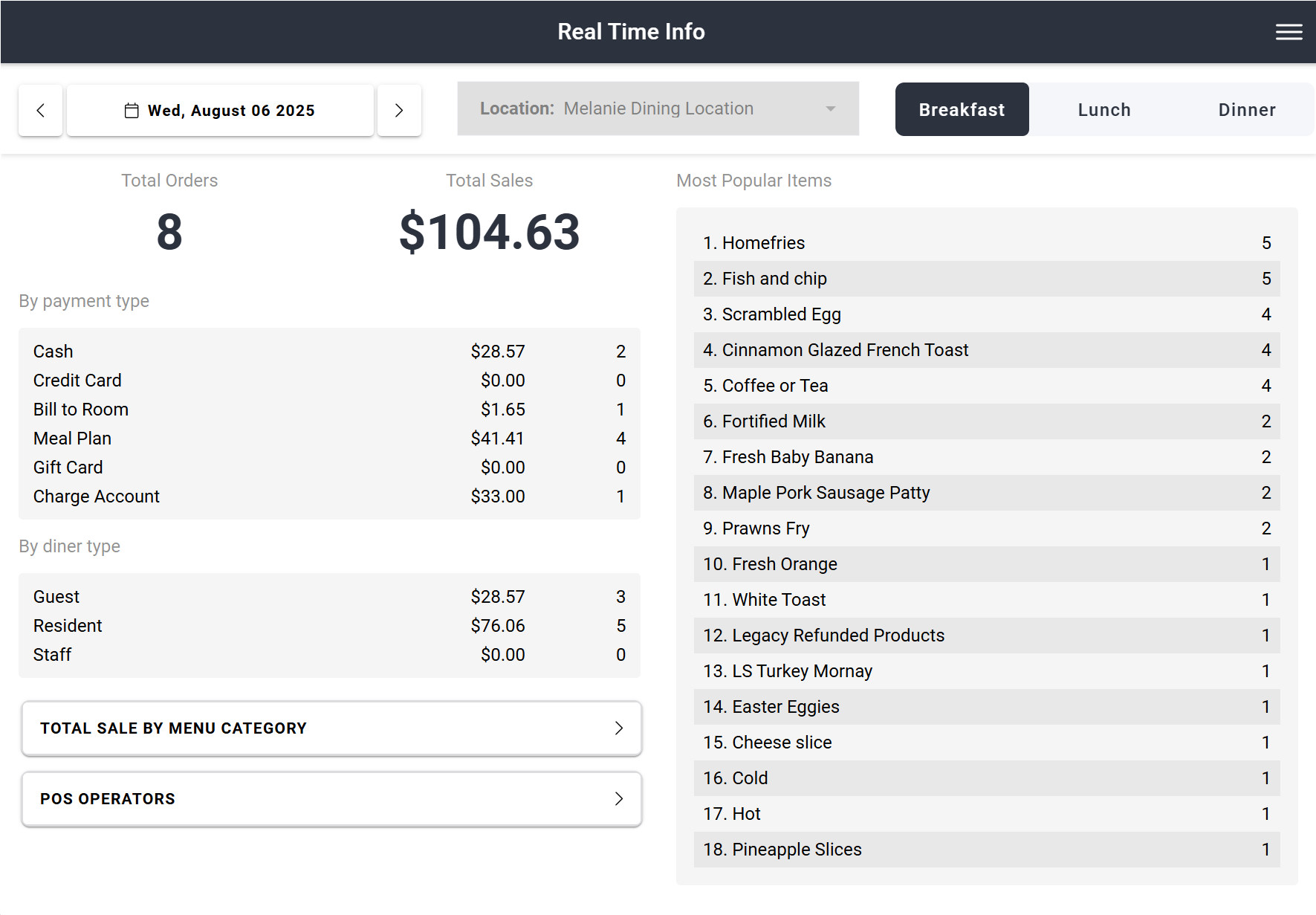Expand the POS Operators section
Image resolution: width=1316 pixels, height=915 pixels.
(331, 799)
